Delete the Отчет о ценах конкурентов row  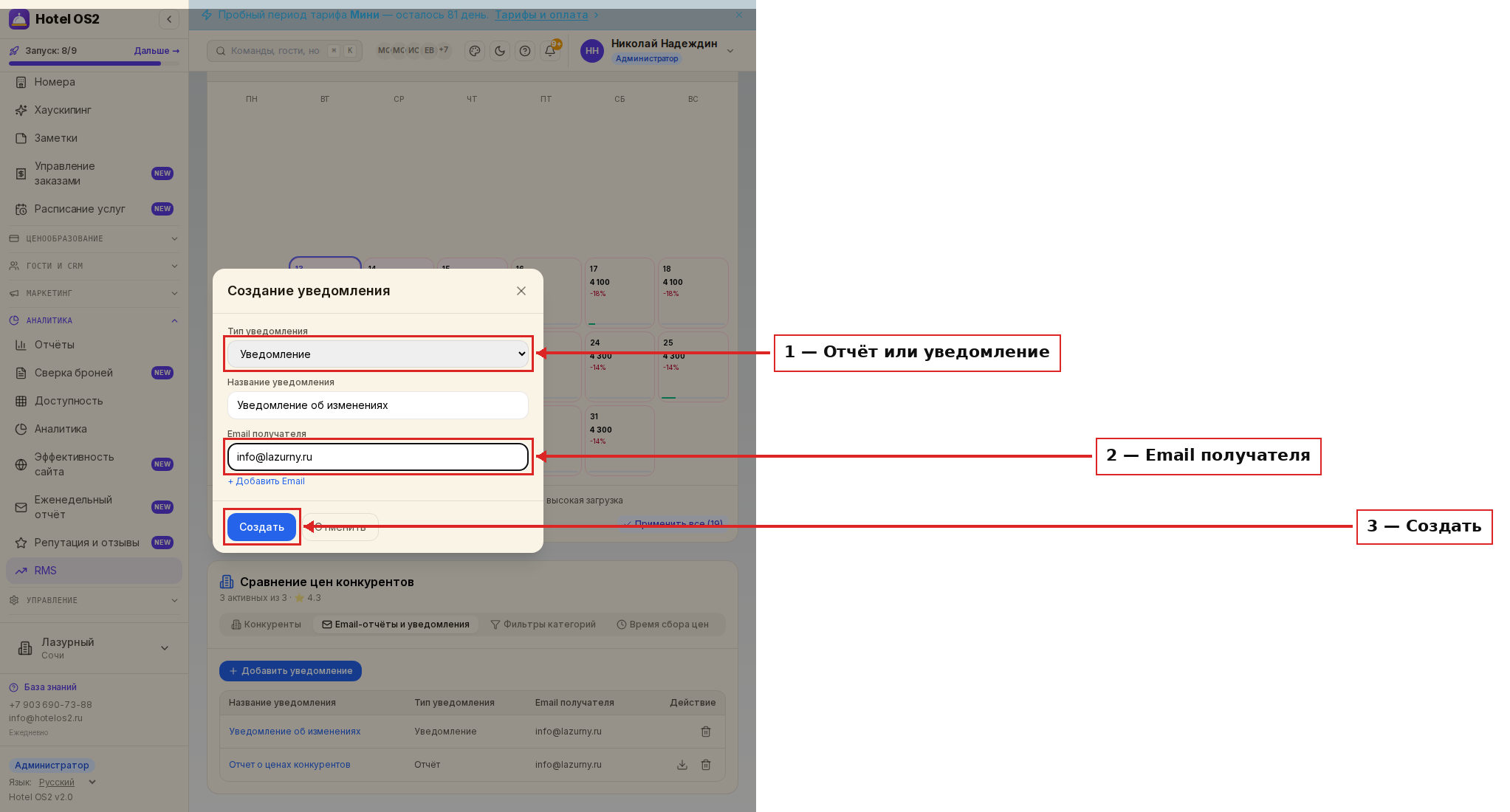coord(706,765)
